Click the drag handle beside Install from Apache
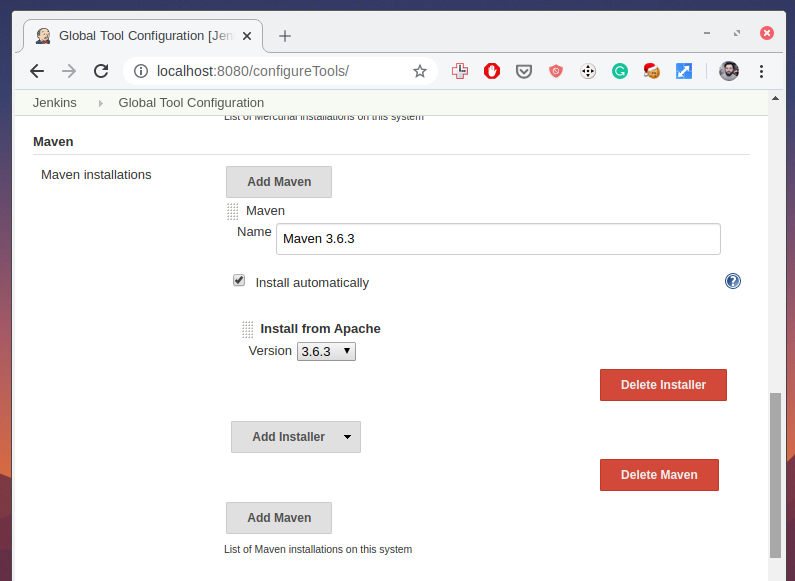Screen dimensions: 795x581 247,330
